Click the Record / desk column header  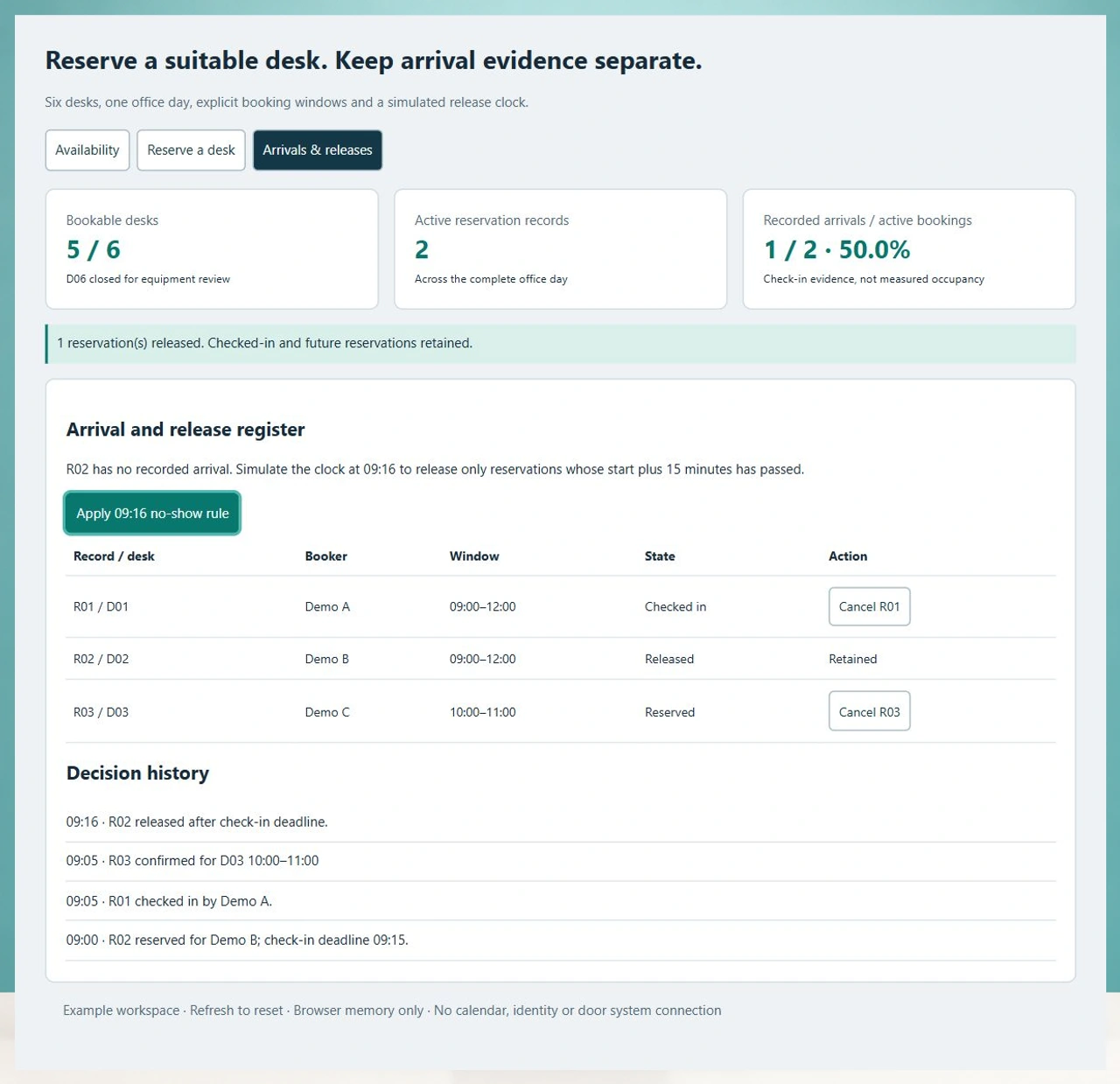pos(114,556)
